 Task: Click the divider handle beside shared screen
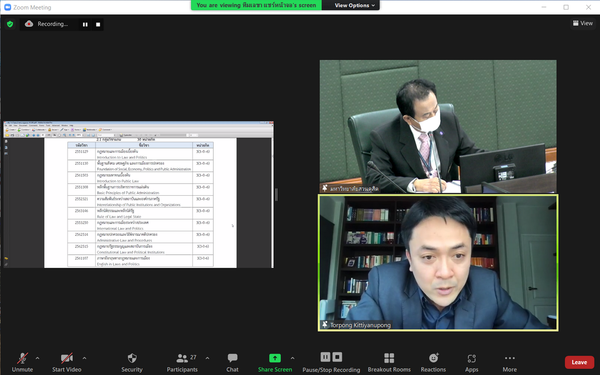pos(276,194)
